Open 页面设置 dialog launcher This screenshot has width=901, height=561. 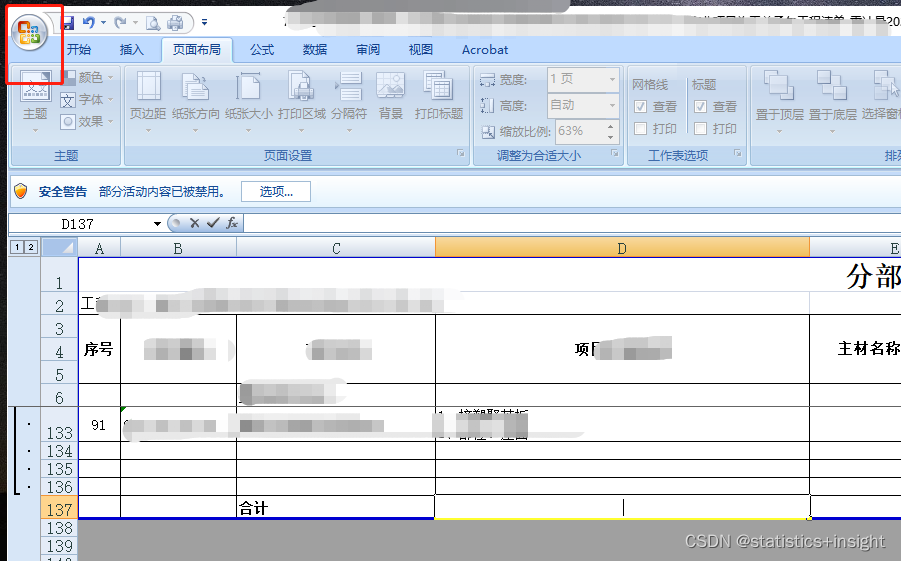(460, 153)
